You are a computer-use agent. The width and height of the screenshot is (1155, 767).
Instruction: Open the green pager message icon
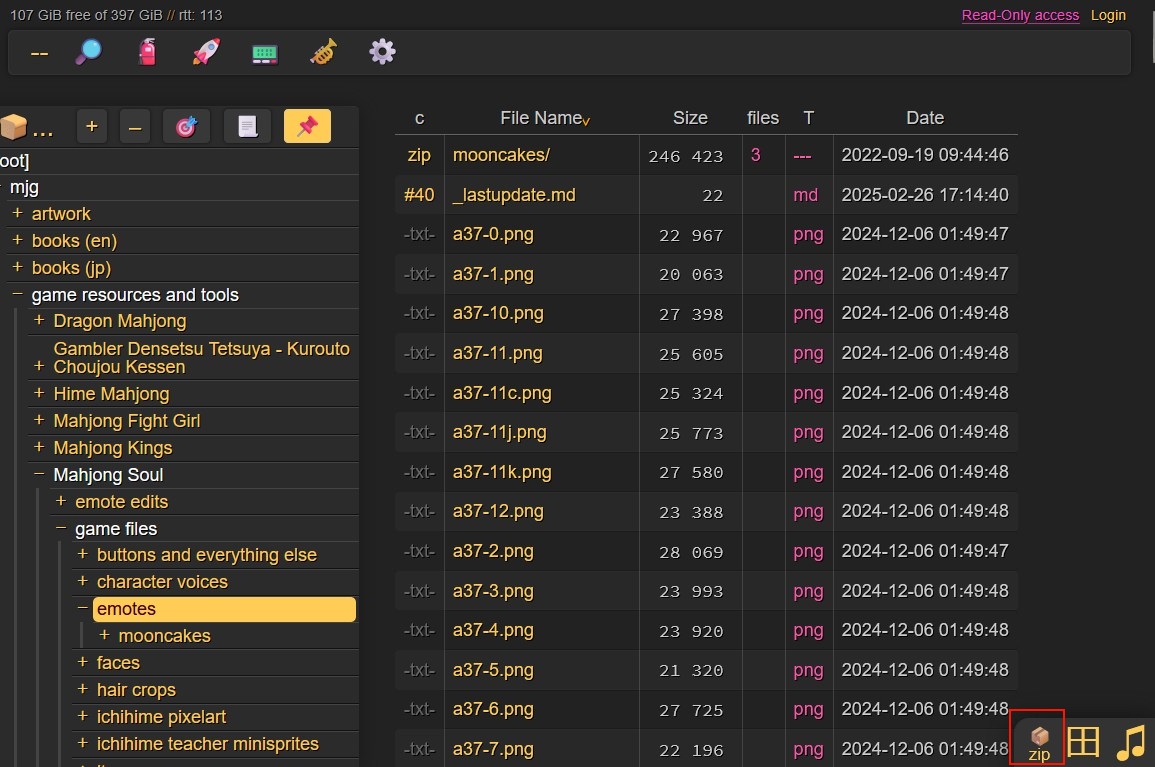point(264,53)
